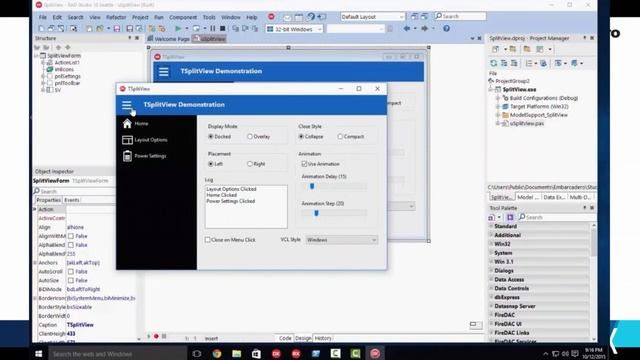Open the Tools menu
Screen dimensions: 640x360
209,18
